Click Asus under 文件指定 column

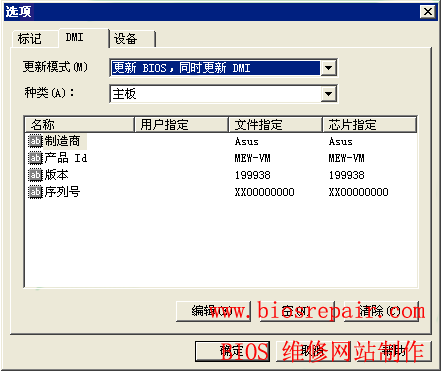pos(247,142)
